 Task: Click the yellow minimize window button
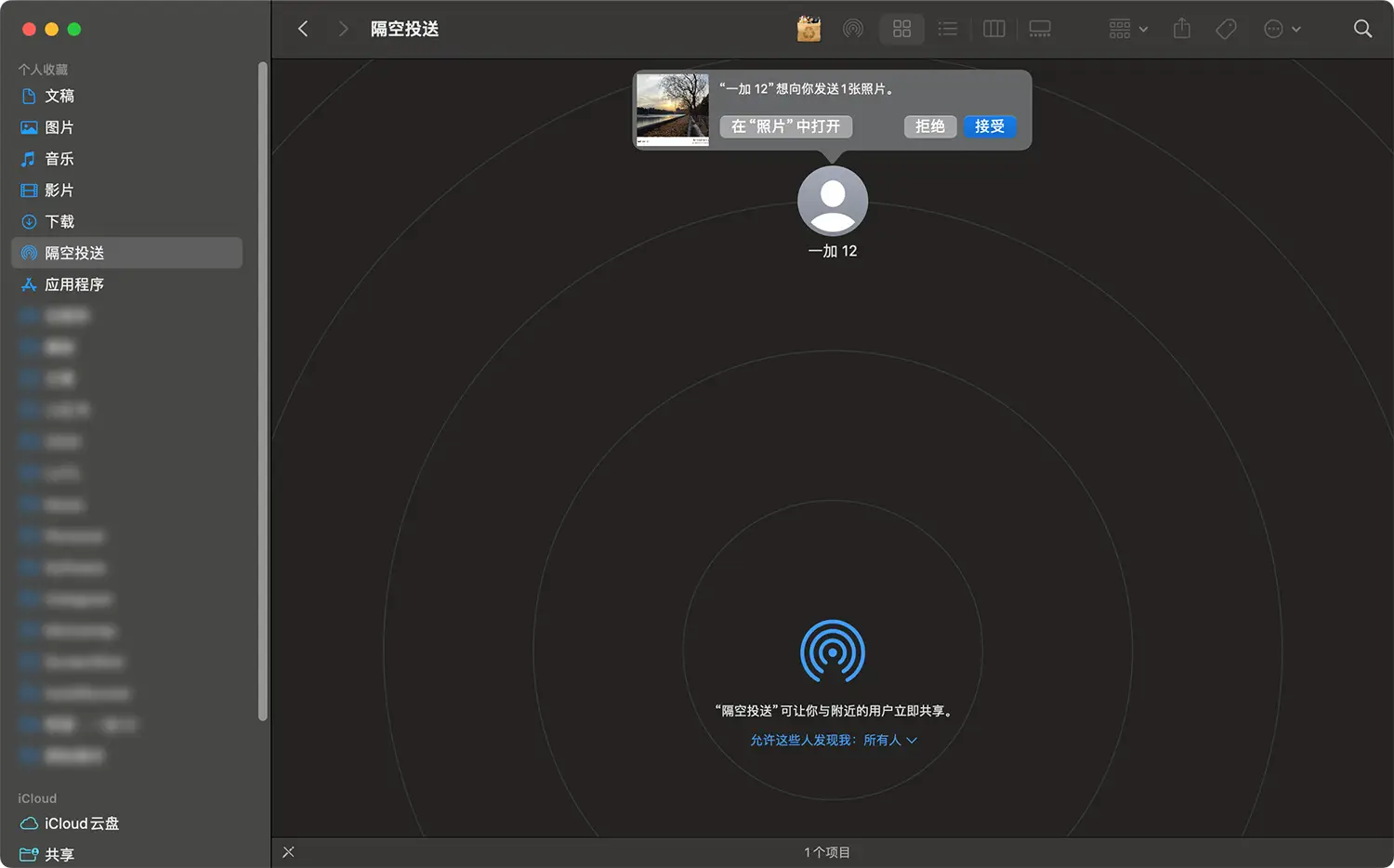(x=52, y=30)
